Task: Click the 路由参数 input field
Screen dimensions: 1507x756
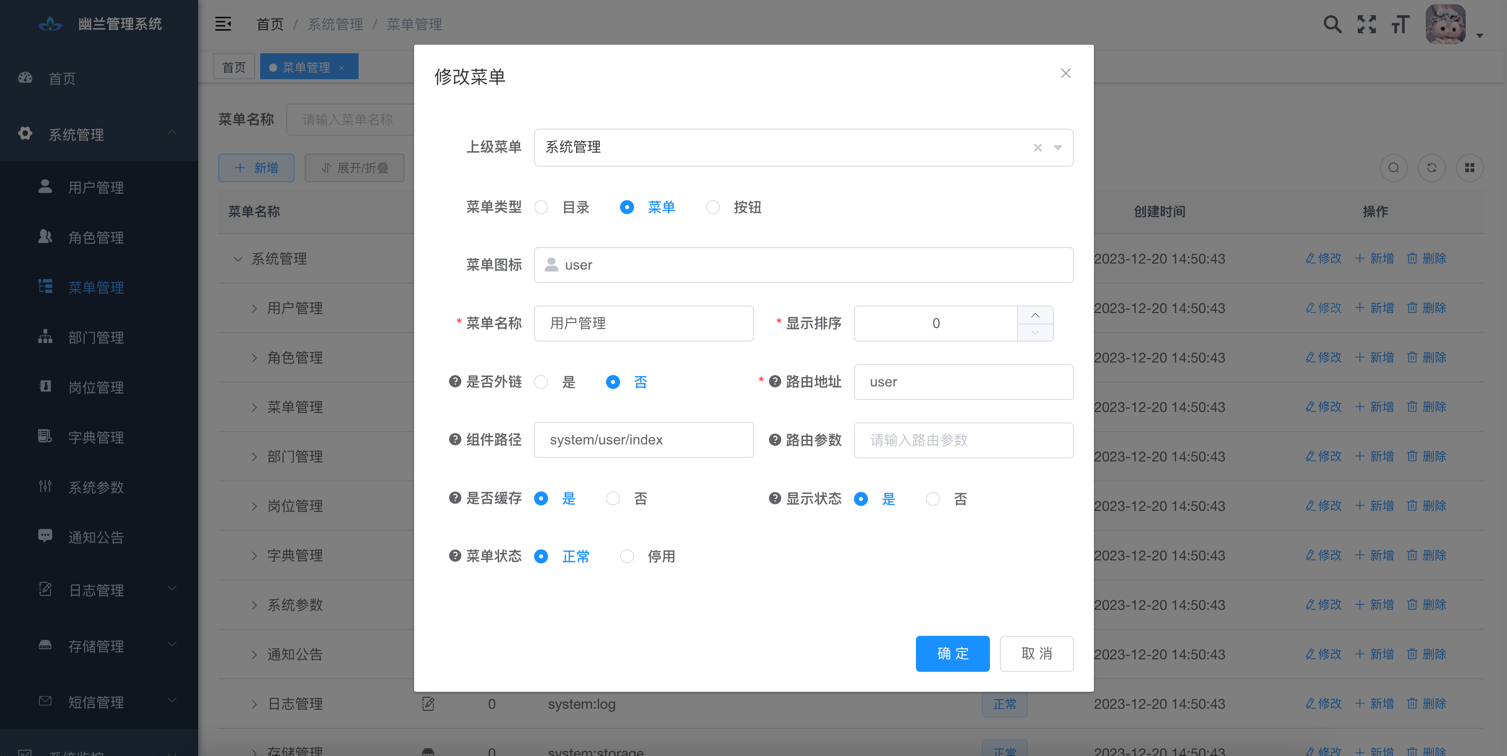Action: point(963,440)
